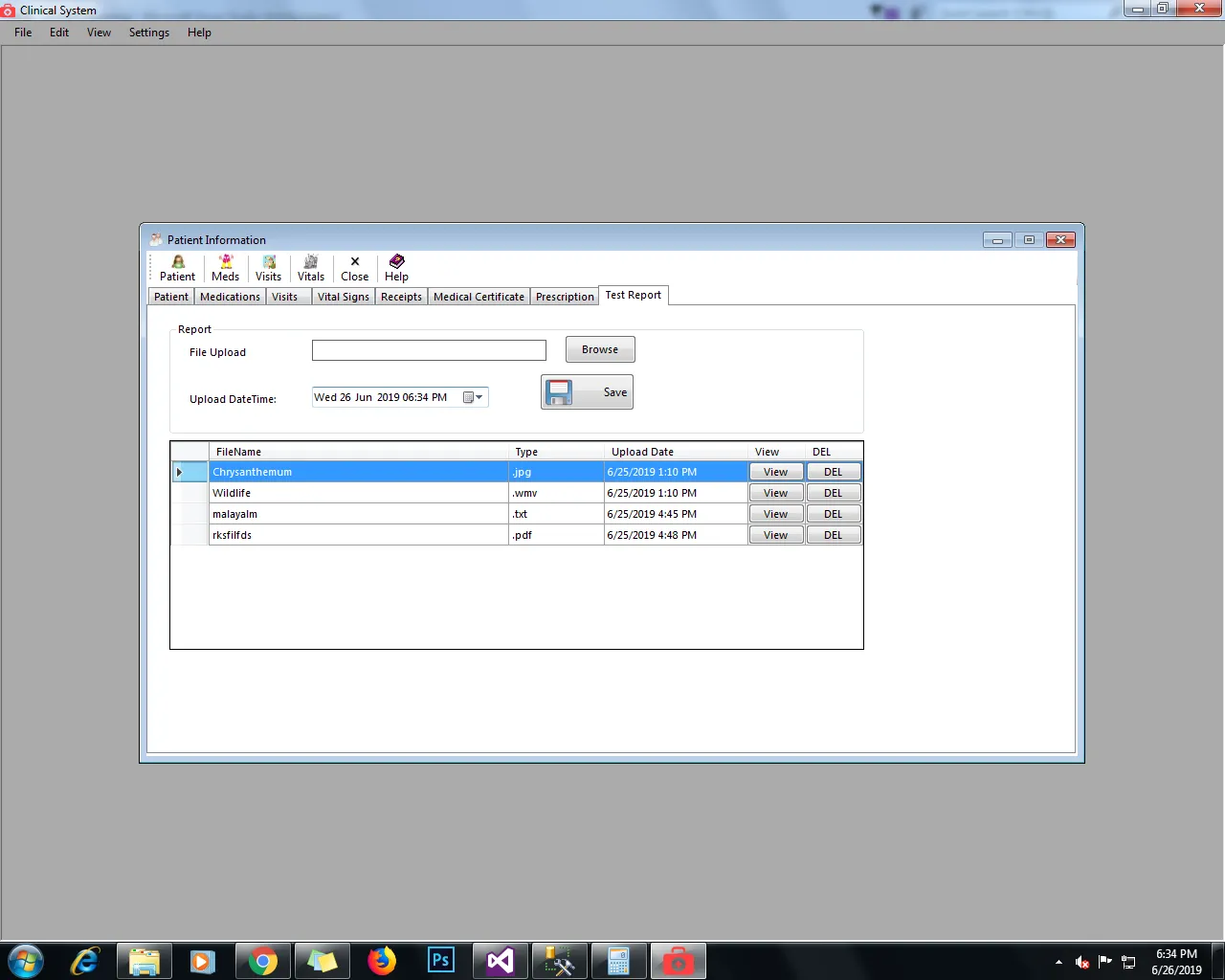The width and height of the screenshot is (1225, 980).
Task: Click the row selector arrow for Chrysanthemum
Action: 189,472
